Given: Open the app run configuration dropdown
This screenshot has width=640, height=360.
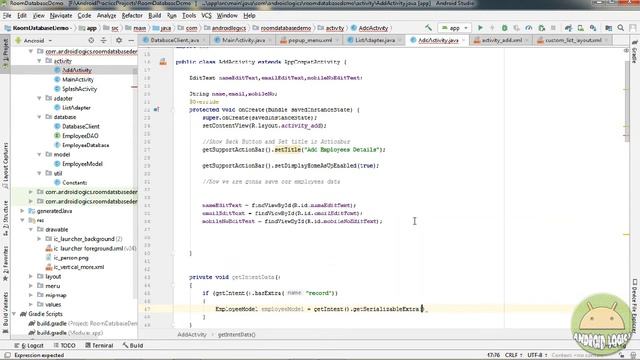Looking at the screenshot, I should (x=454, y=28).
